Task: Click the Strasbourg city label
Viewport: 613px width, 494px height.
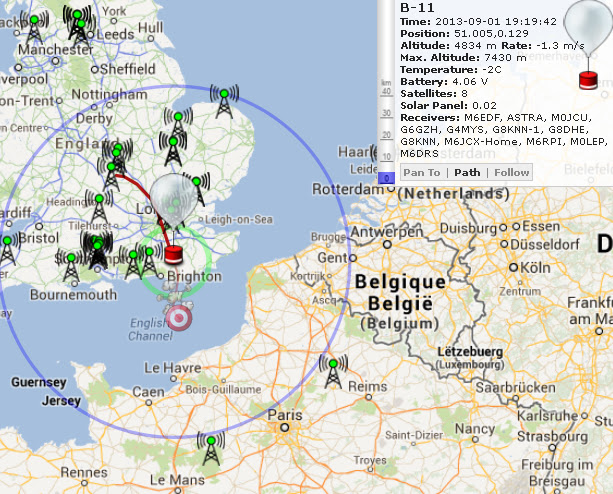Action: [552, 436]
